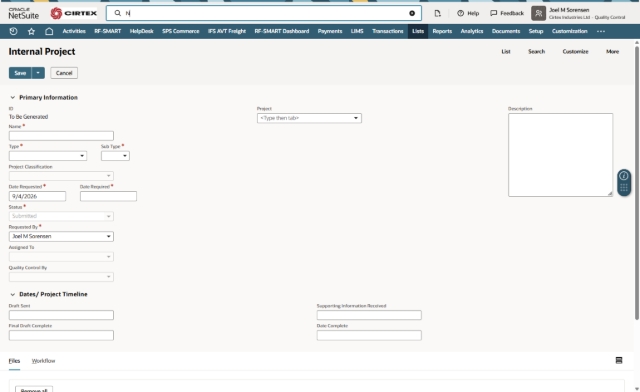Click the Cirtex company logo
Screen dimensions: 640x392
click(74, 13)
